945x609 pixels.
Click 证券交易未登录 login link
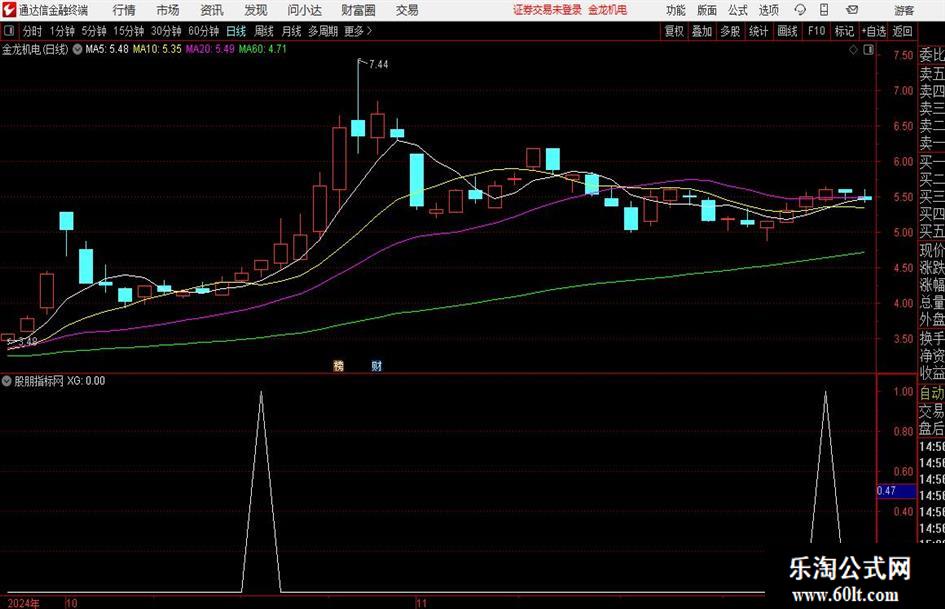tap(547, 10)
